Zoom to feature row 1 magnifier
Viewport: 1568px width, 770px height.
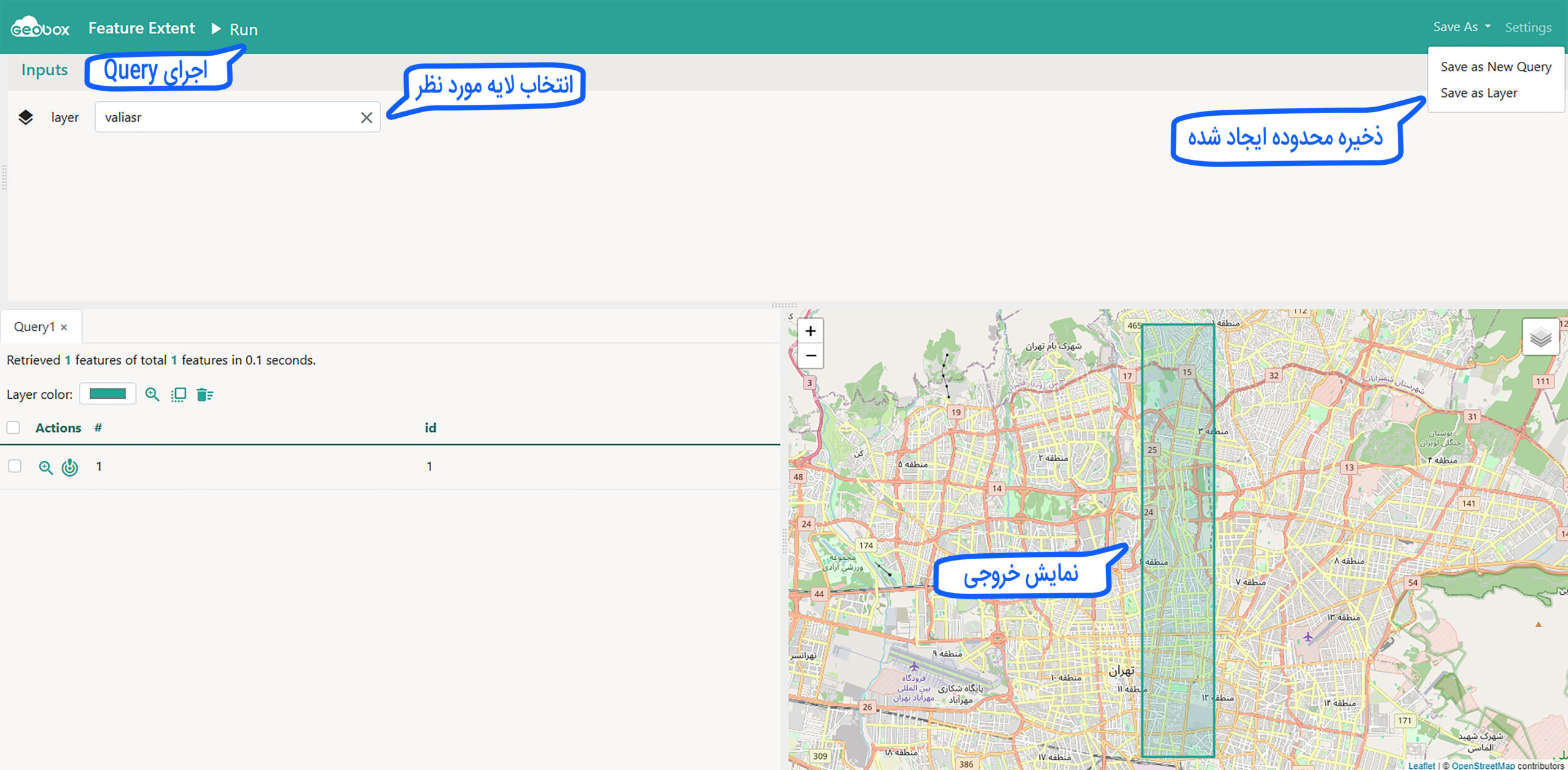tap(45, 467)
